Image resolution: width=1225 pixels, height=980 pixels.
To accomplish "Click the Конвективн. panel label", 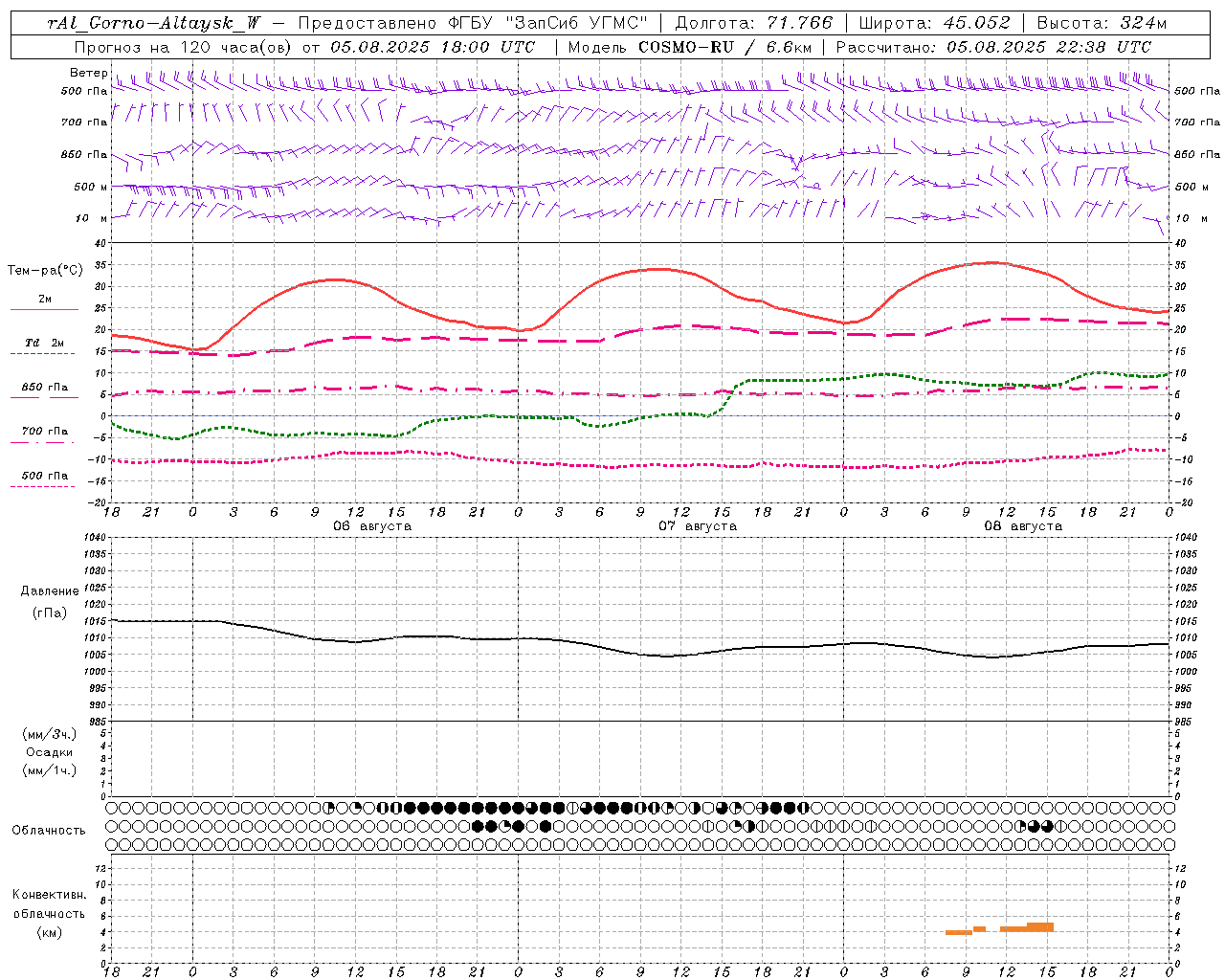I will point(49,895).
